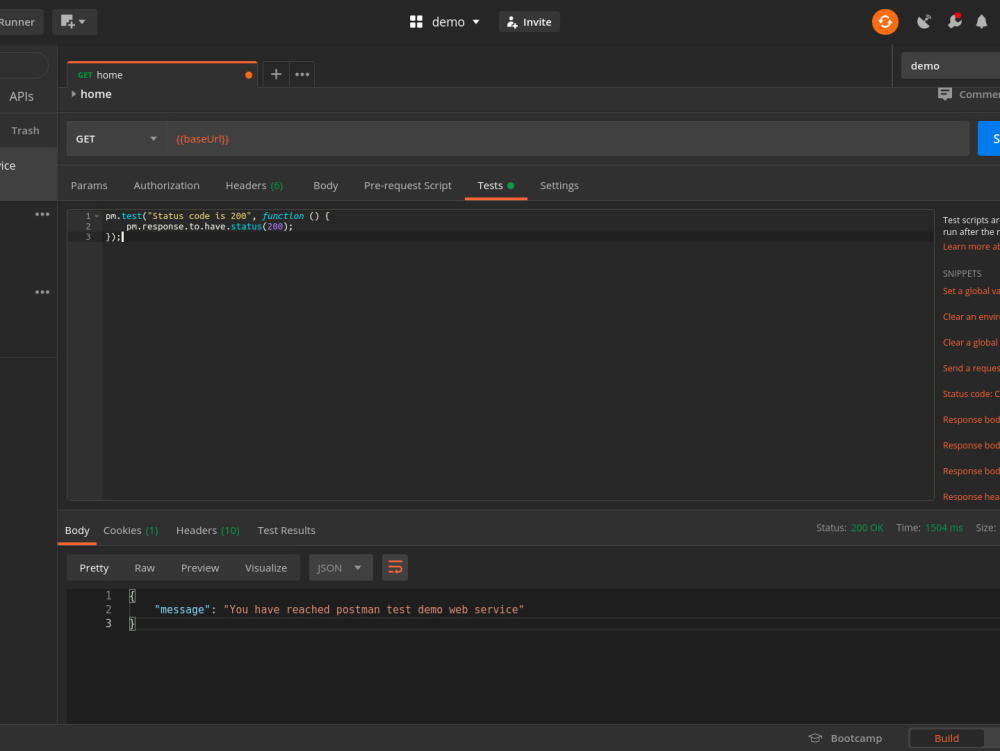The height and width of the screenshot is (751, 1000).
Task: Open lower sidebar ellipsis menu
Action: click(42, 292)
